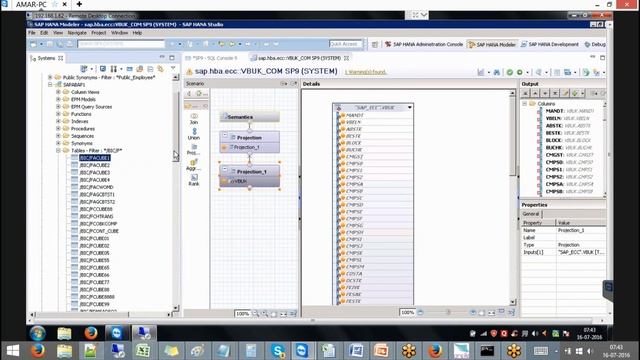The image size is (640, 360).
Task: Click the Quick Access field
Action: (x=346, y=44)
